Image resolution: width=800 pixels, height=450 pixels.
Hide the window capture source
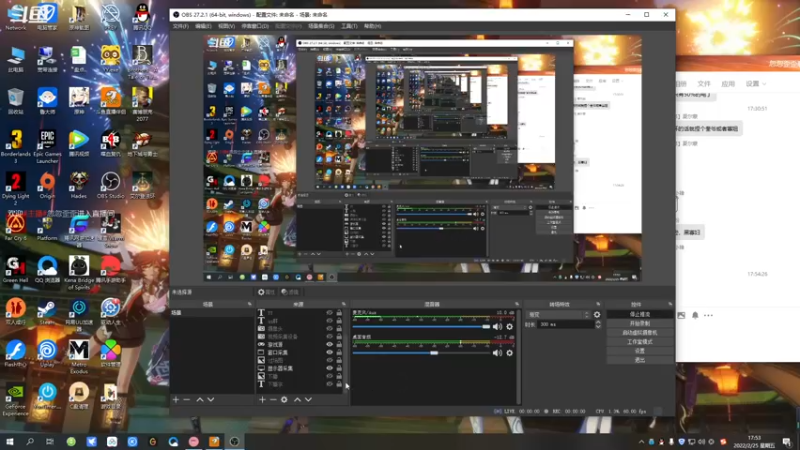[329, 353]
